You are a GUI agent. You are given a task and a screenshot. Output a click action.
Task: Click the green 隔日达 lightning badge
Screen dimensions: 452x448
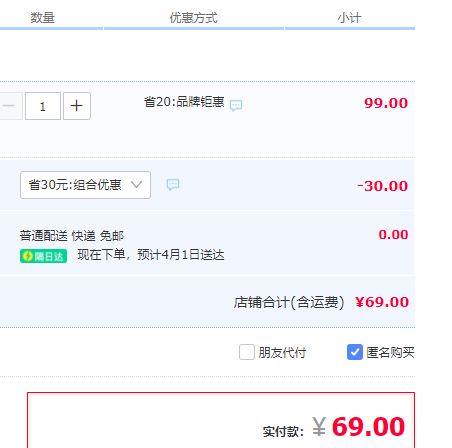click(x=43, y=256)
